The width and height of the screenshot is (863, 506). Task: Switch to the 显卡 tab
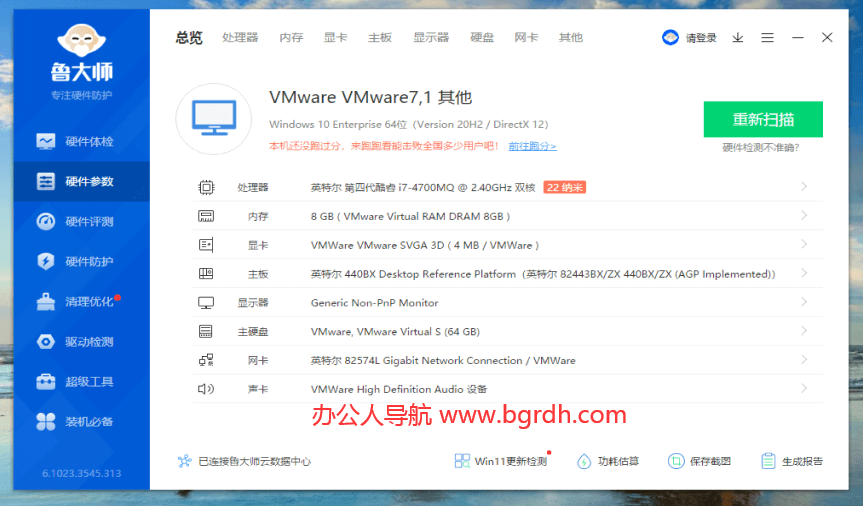click(335, 38)
